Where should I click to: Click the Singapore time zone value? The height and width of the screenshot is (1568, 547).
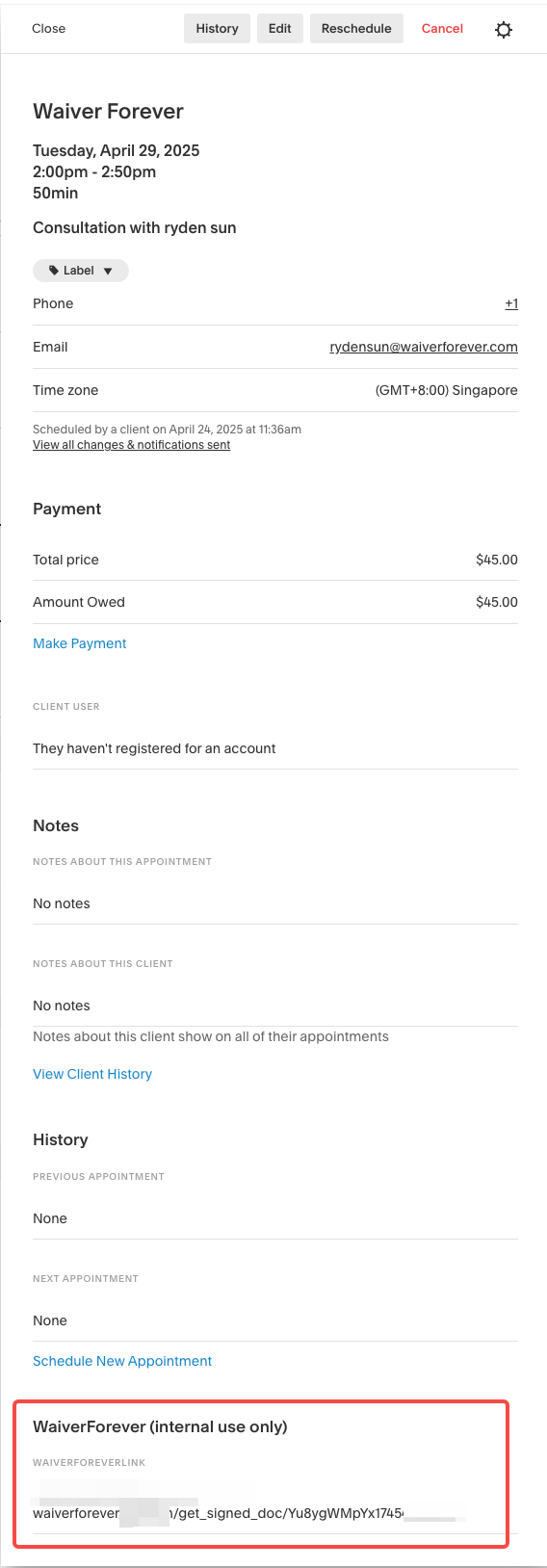pos(447,390)
